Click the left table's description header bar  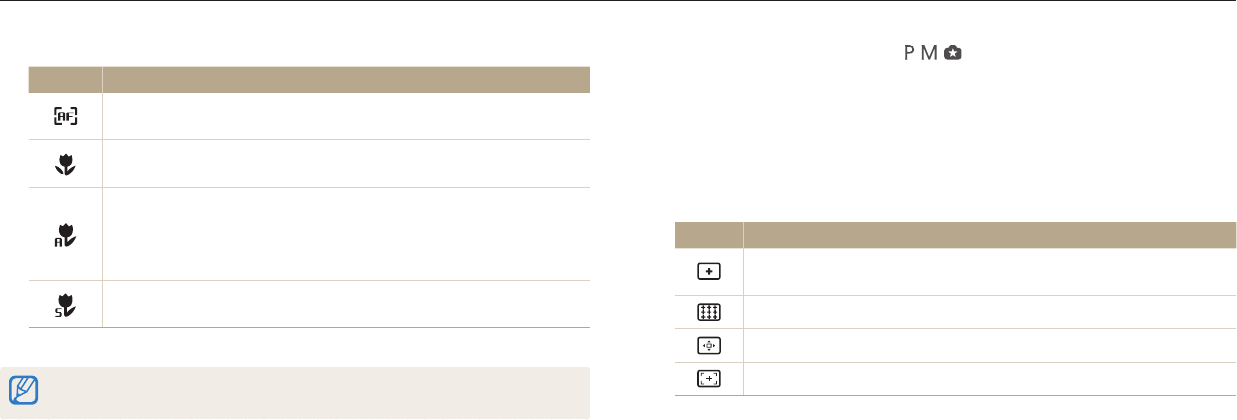click(345, 80)
